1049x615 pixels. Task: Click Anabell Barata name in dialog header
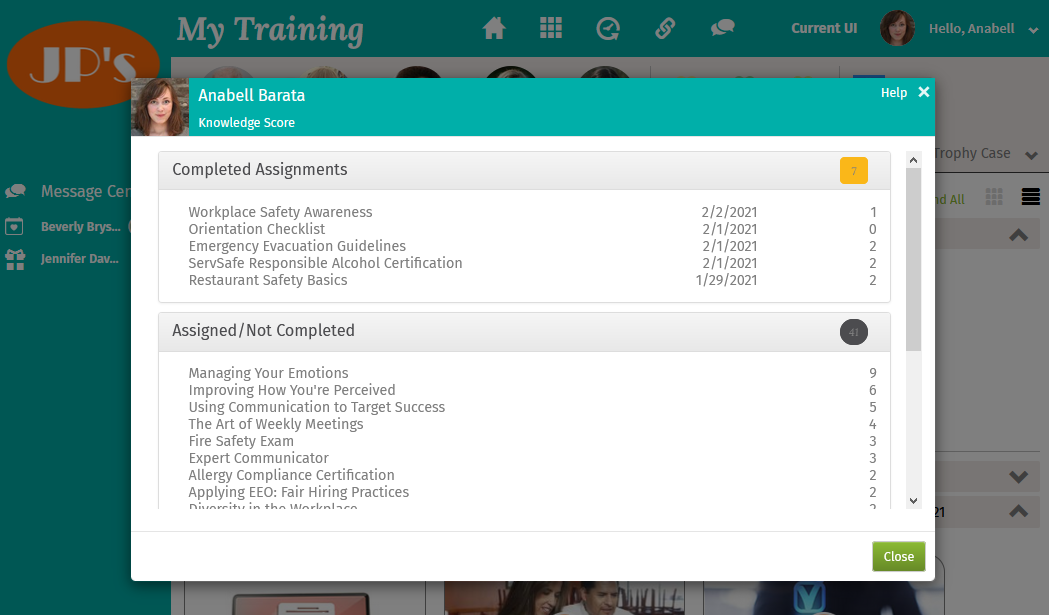252,96
